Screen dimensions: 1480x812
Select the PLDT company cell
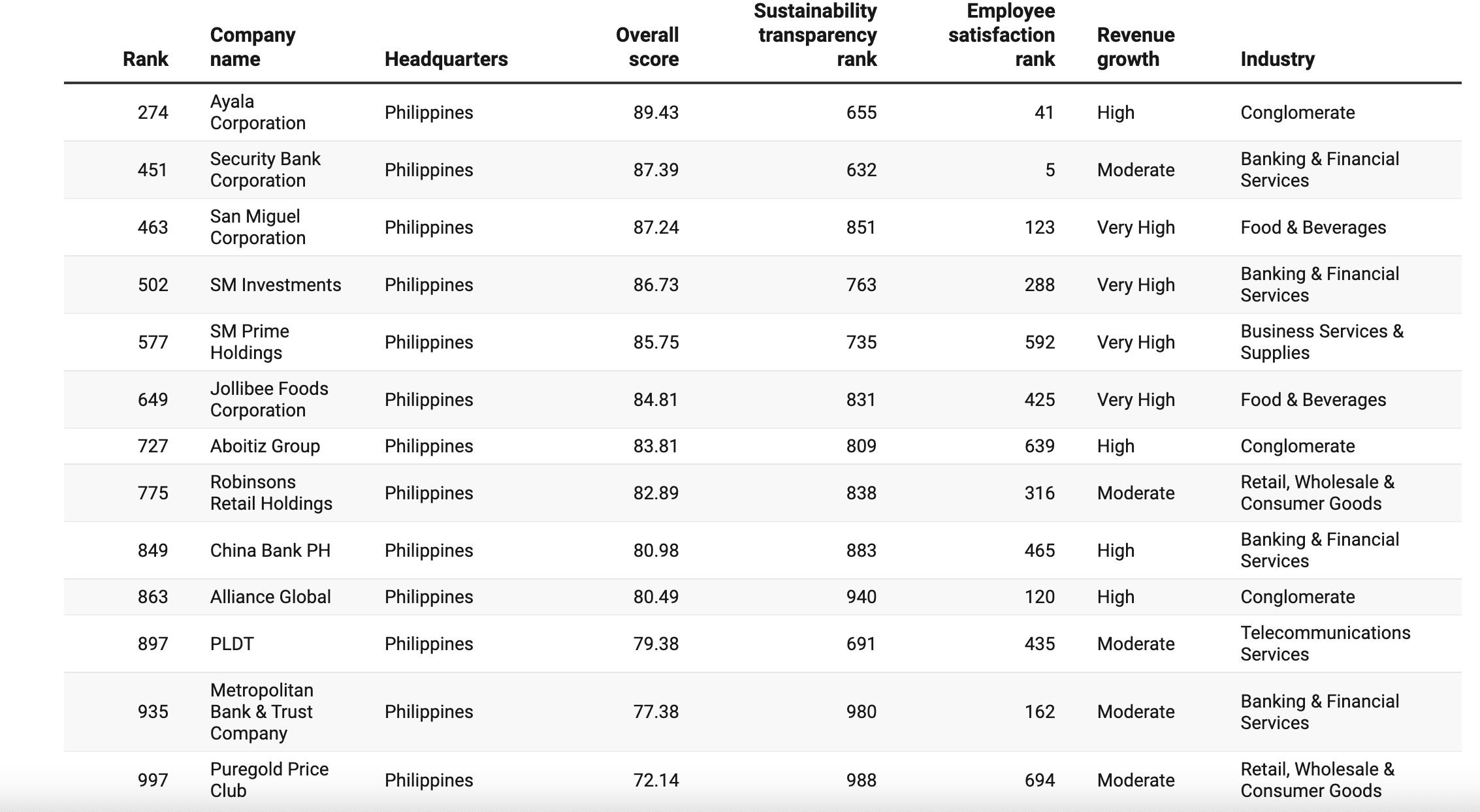(x=231, y=644)
